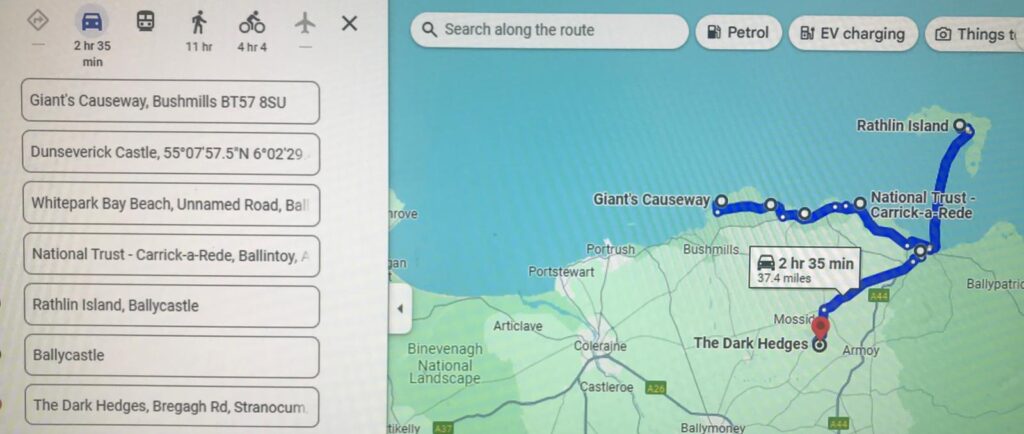Click the red Dark Hedges destination pin
The width and height of the screenshot is (1024, 434).
tap(820, 328)
